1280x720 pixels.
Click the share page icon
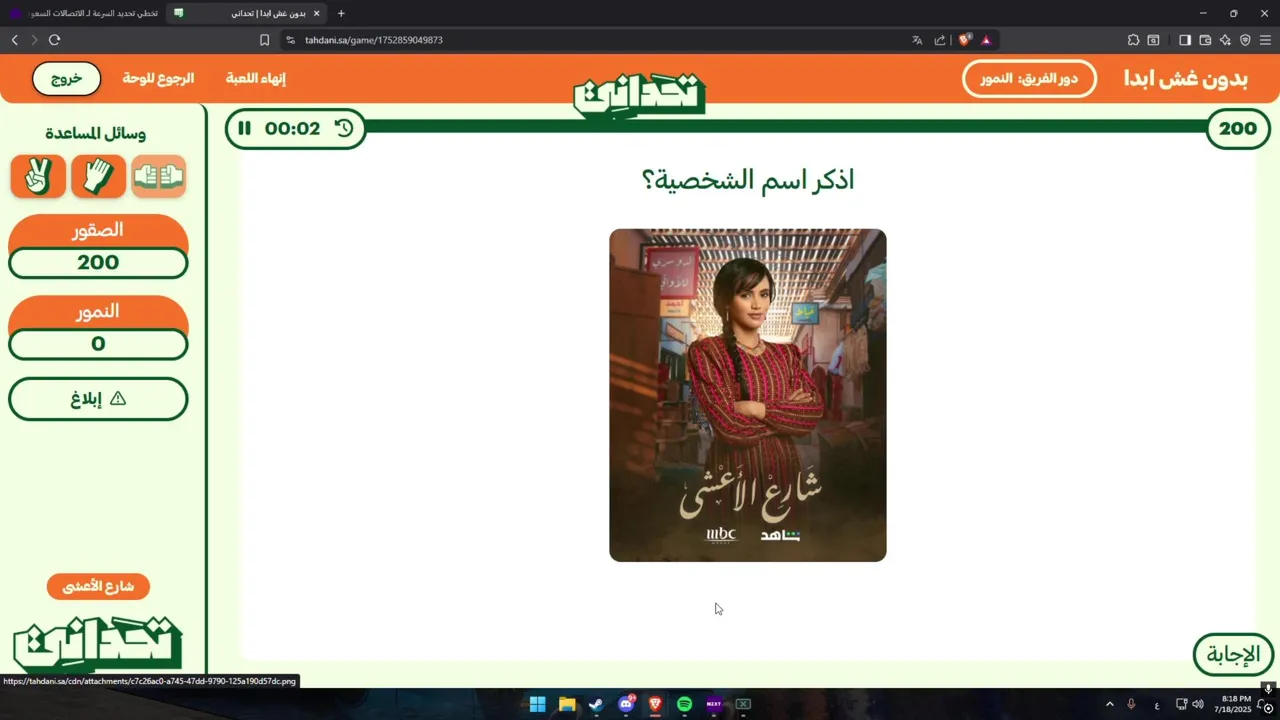(x=940, y=40)
